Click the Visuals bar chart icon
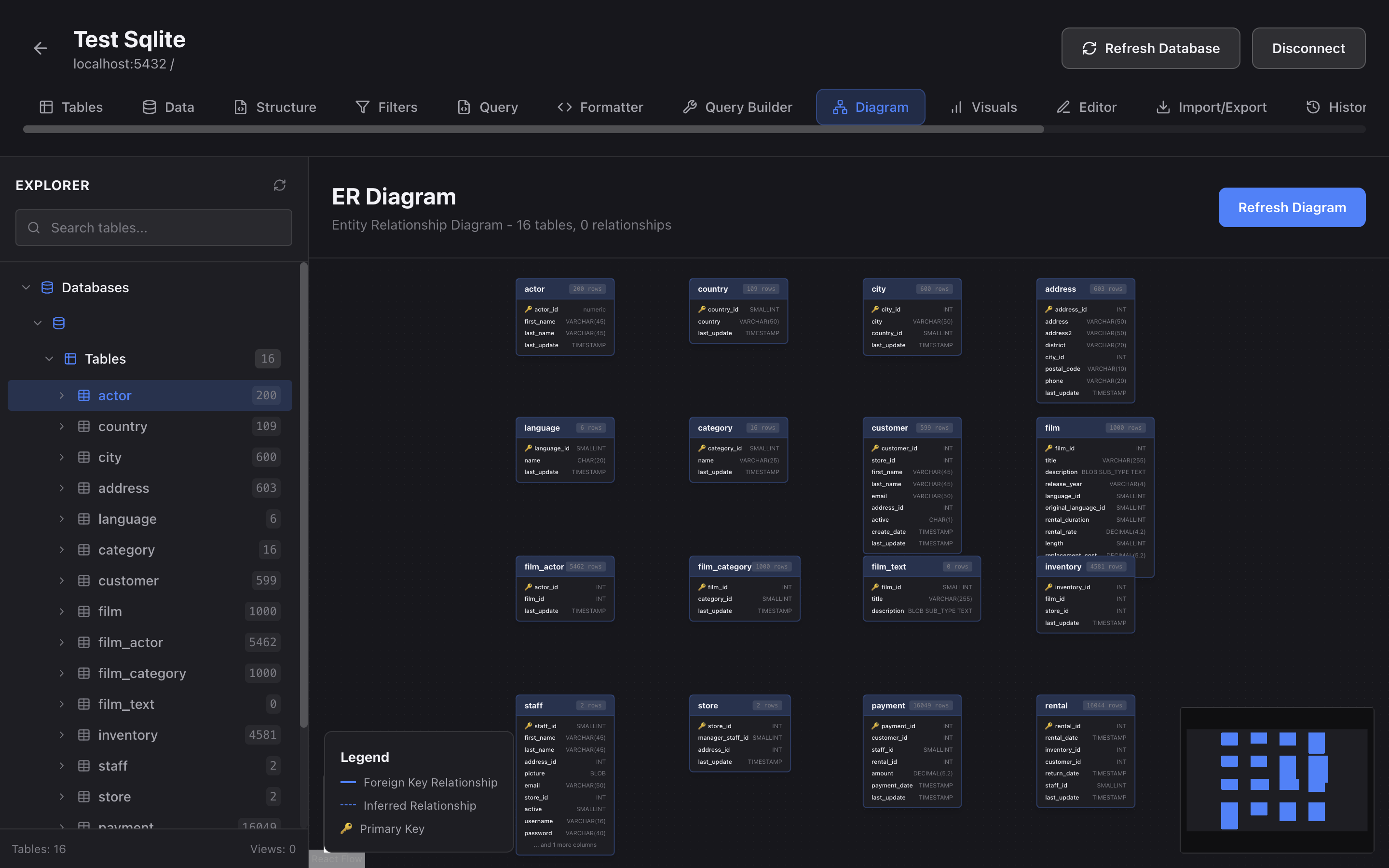Viewport: 1389px width, 868px height. 956,108
